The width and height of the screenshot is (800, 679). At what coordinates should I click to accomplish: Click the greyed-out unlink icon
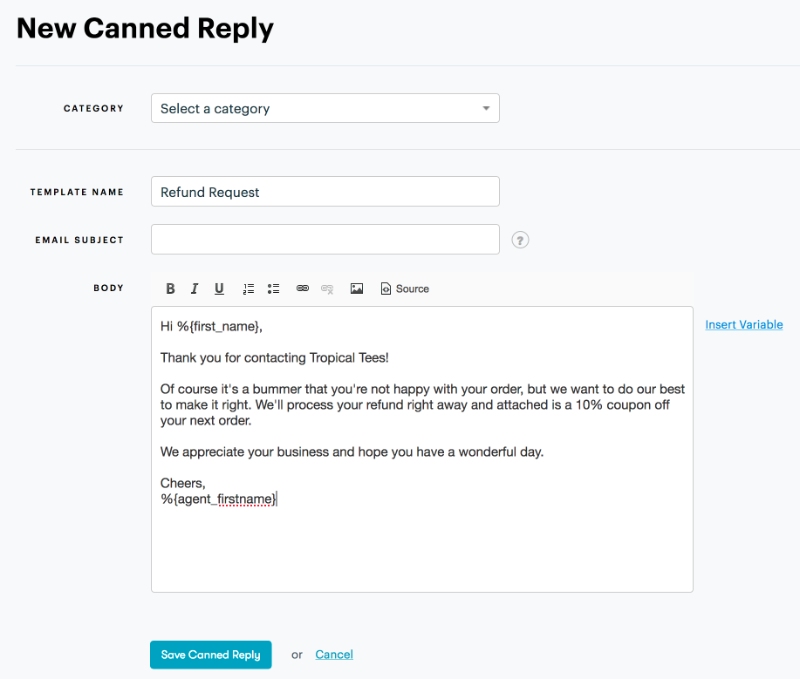click(x=327, y=289)
